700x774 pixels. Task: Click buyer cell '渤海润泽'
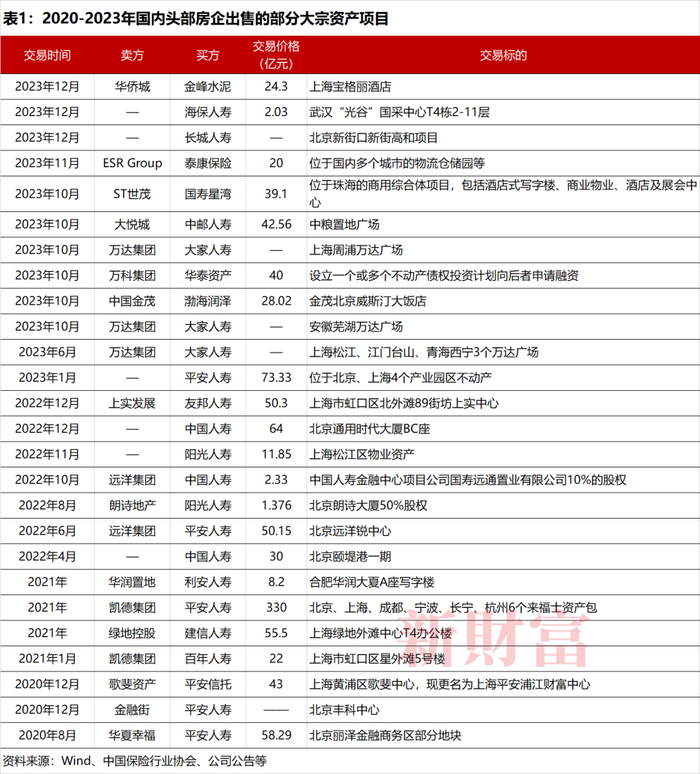click(207, 301)
